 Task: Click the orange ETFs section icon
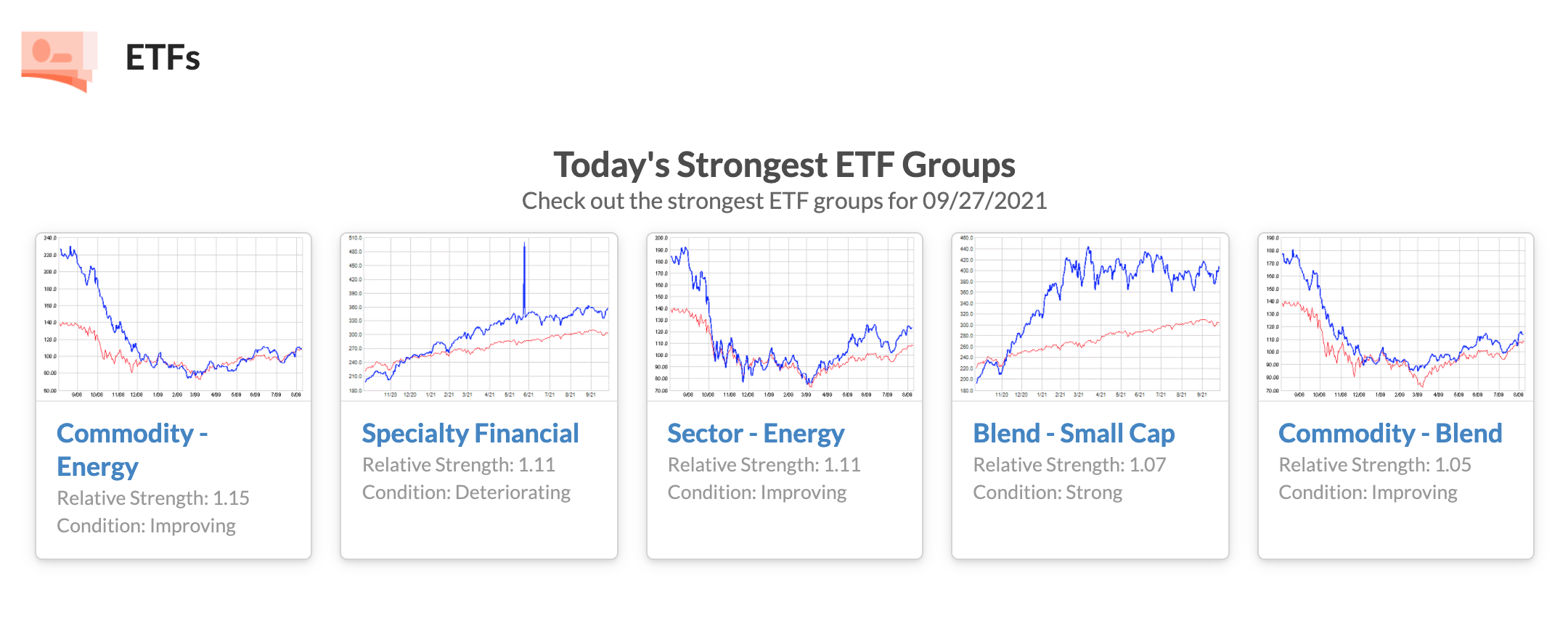coord(59,59)
